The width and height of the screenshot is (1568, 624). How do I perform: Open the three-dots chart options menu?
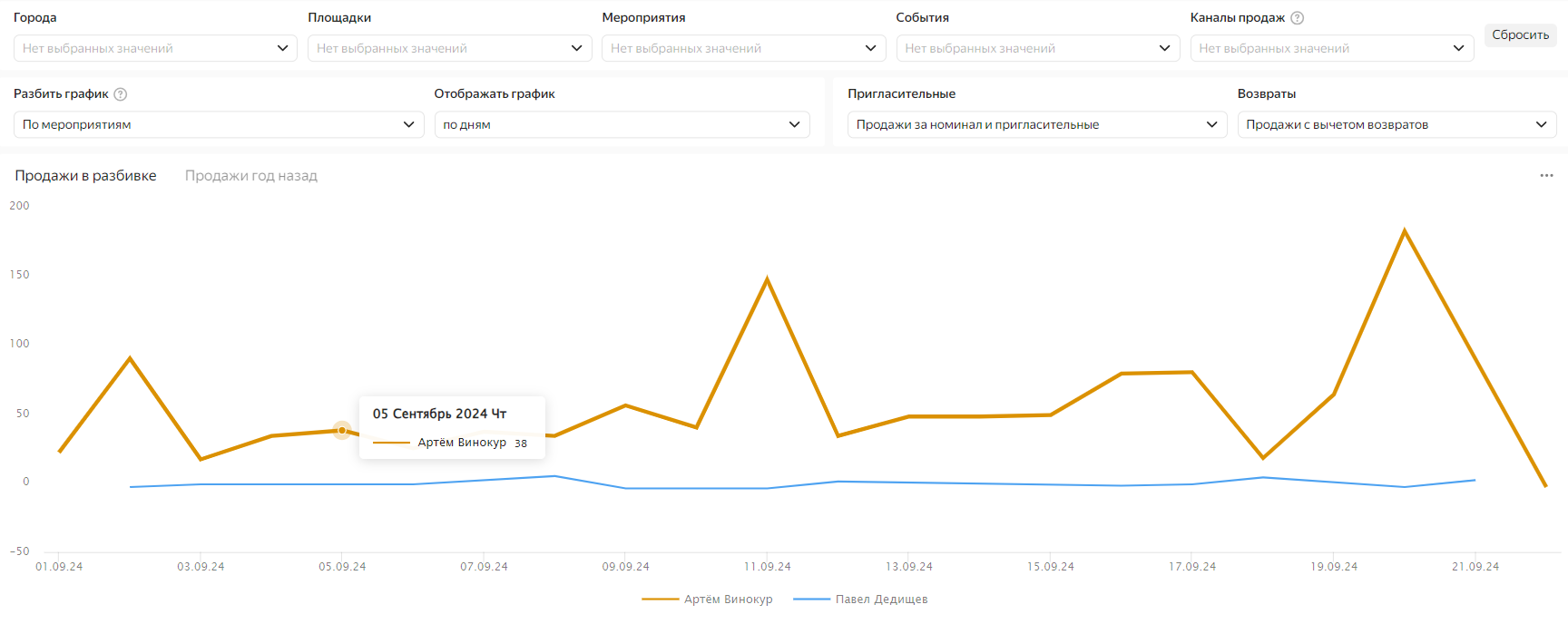[x=1546, y=176]
